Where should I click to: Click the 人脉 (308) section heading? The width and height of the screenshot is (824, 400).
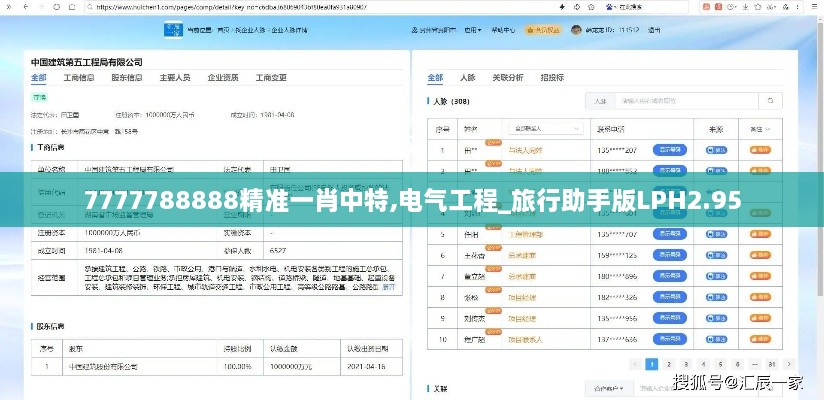point(451,101)
